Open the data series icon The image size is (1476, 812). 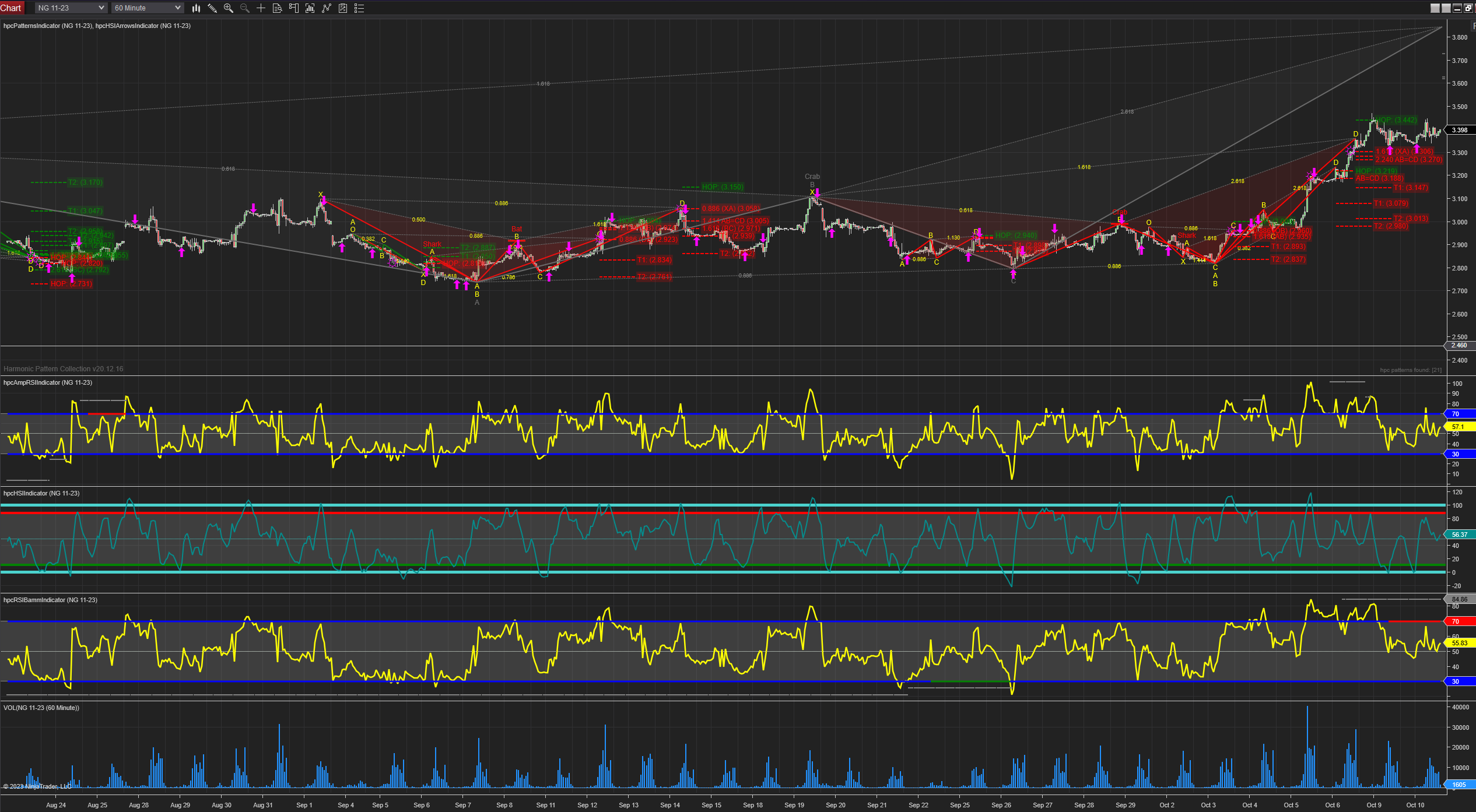pos(310,8)
